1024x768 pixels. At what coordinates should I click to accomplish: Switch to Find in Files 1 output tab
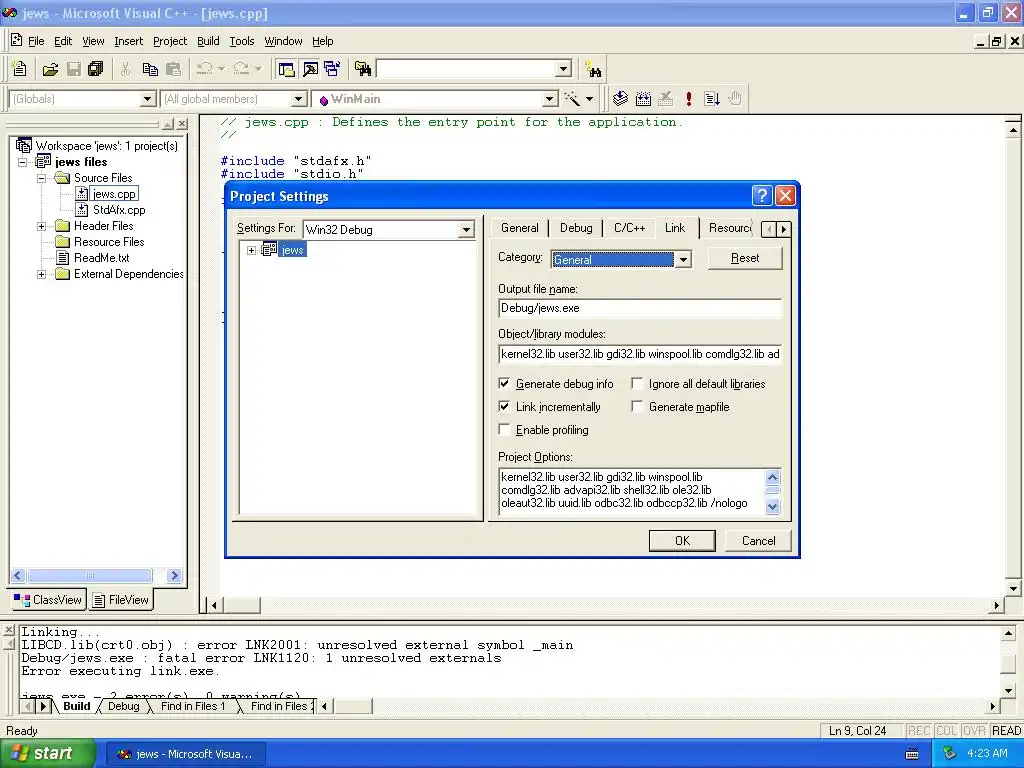[x=193, y=706]
